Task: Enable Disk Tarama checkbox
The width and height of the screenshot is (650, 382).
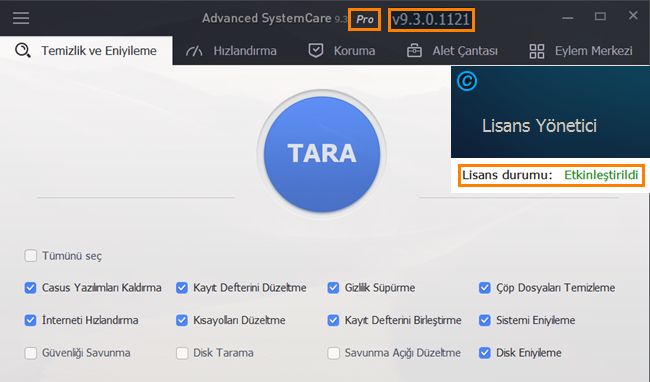Action: [182, 353]
